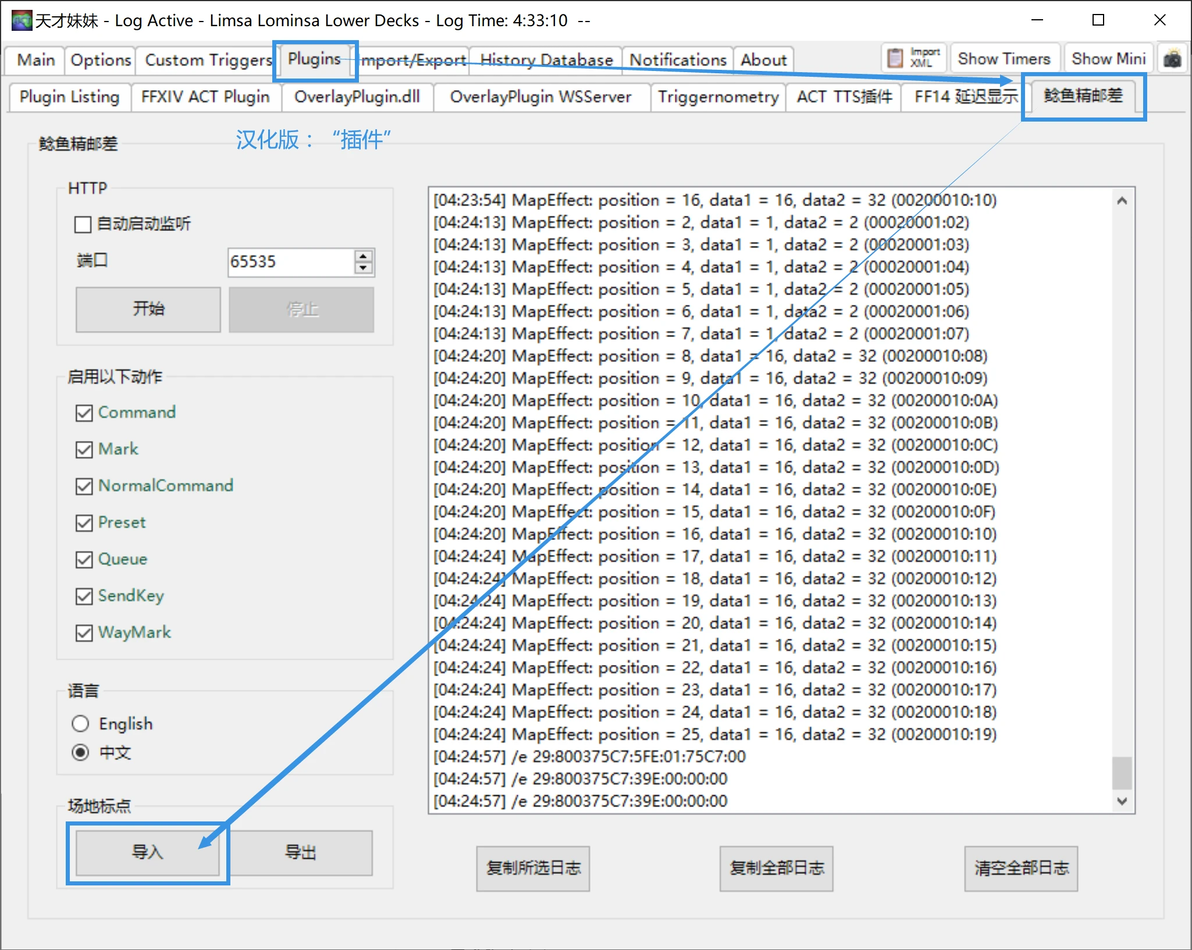Enable the 自动启动监听 checkbox
The height and width of the screenshot is (950, 1192).
83,224
